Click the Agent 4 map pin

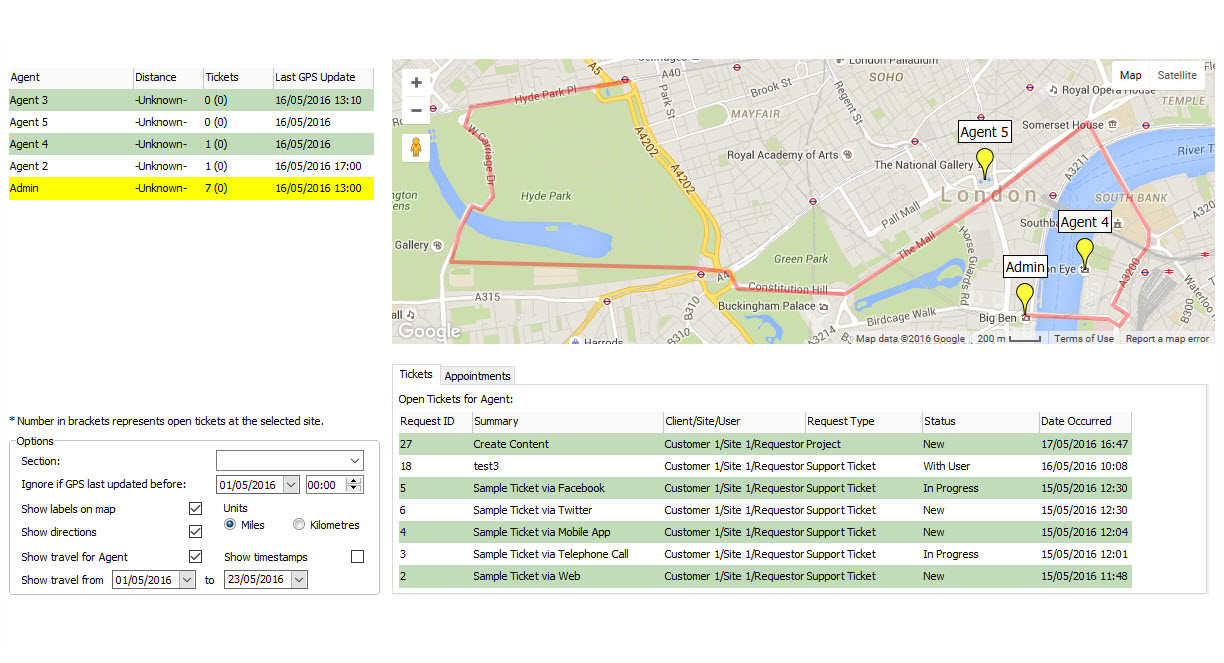[1084, 252]
